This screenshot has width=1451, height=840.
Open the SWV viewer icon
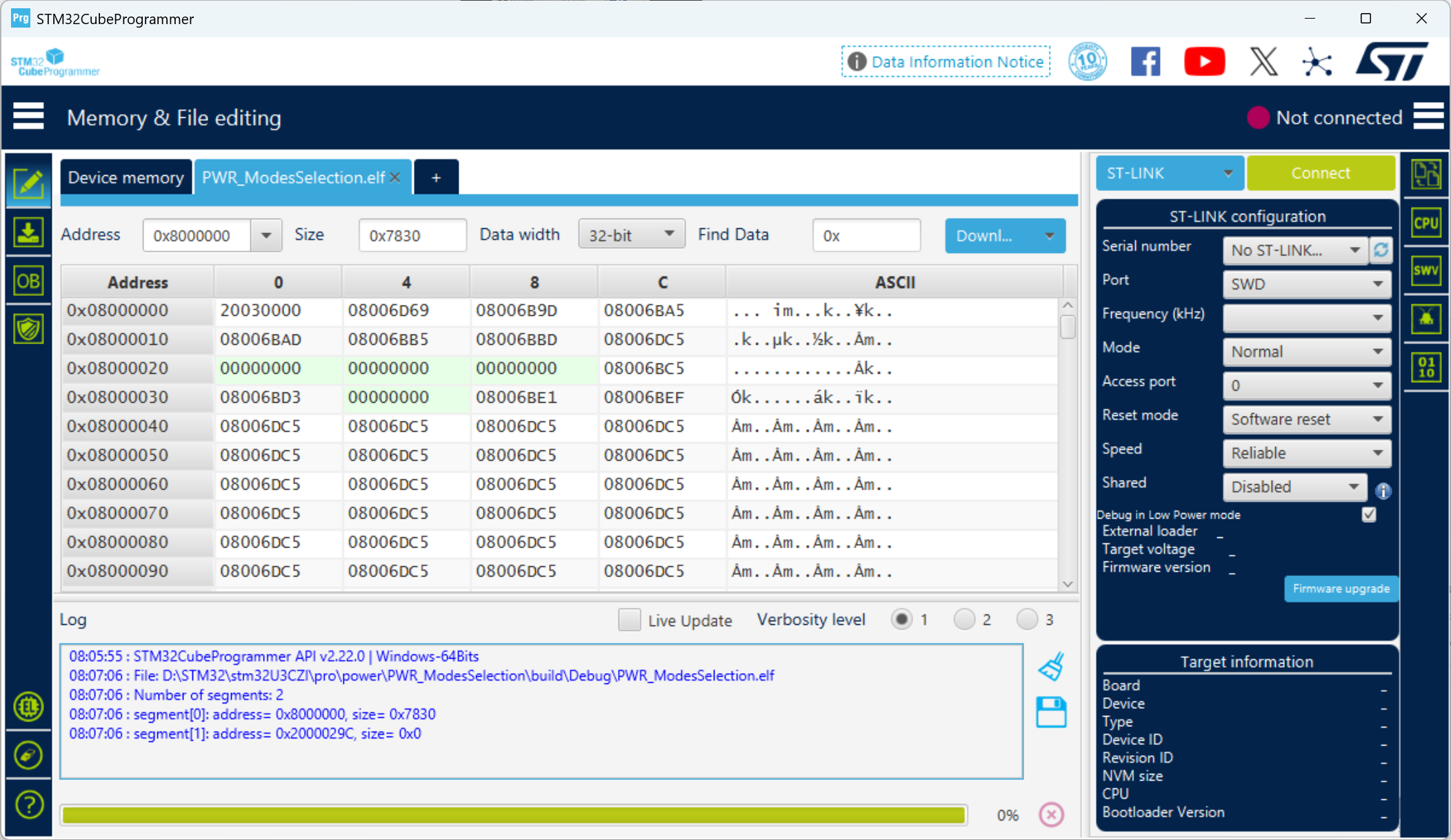pyautogui.click(x=1426, y=270)
